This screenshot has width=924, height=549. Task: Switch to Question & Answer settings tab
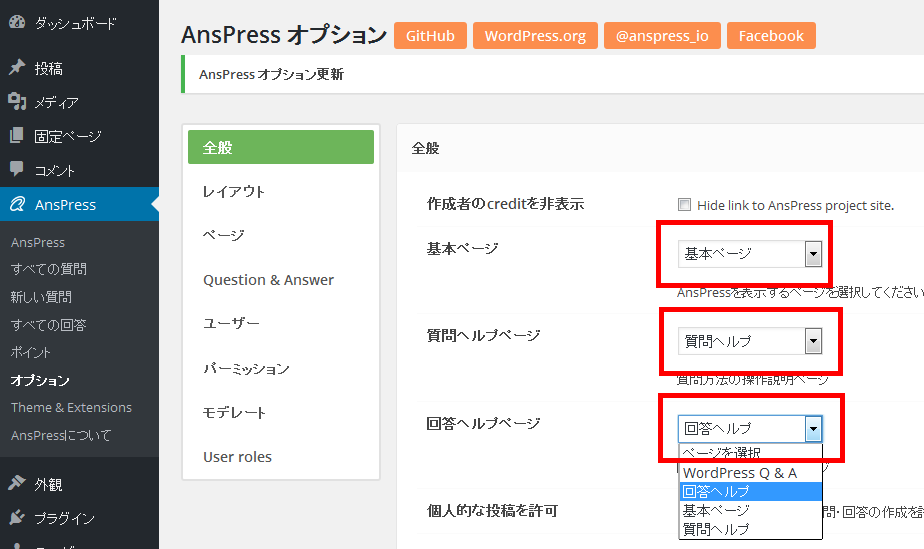(x=280, y=280)
